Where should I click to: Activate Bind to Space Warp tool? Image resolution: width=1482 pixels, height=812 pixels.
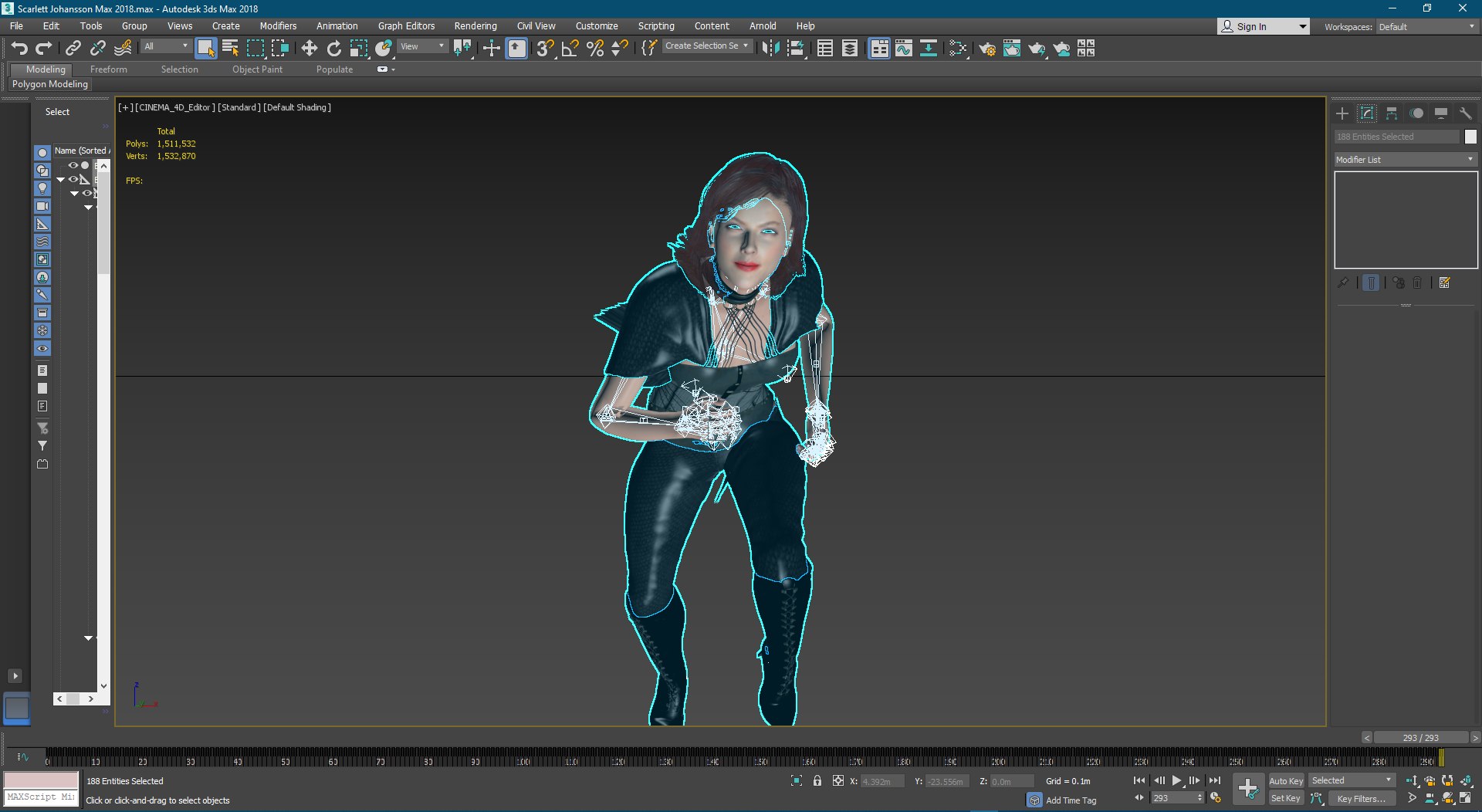pyautogui.click(x=123, y=48)
